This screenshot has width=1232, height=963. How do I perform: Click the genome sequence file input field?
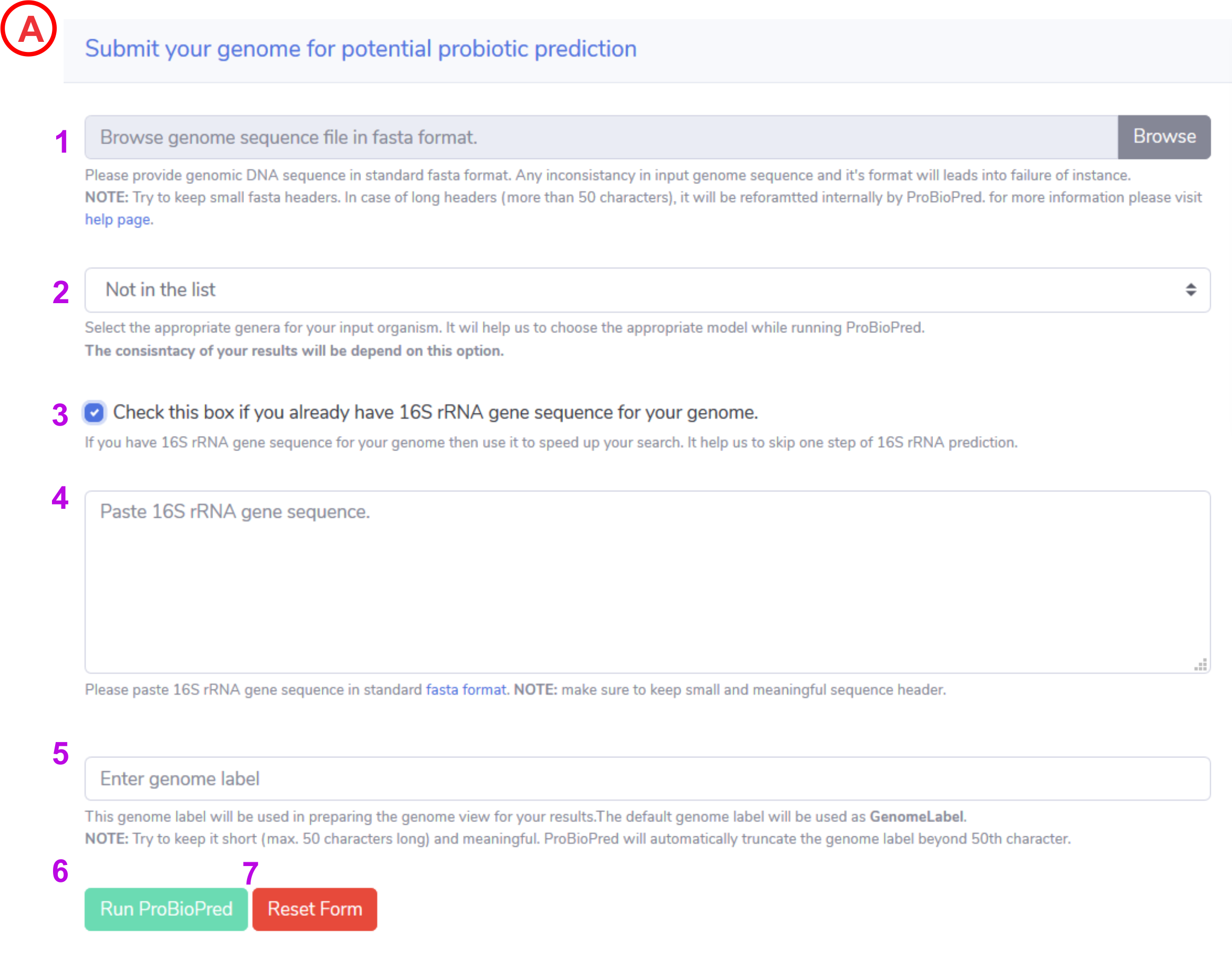601,137
